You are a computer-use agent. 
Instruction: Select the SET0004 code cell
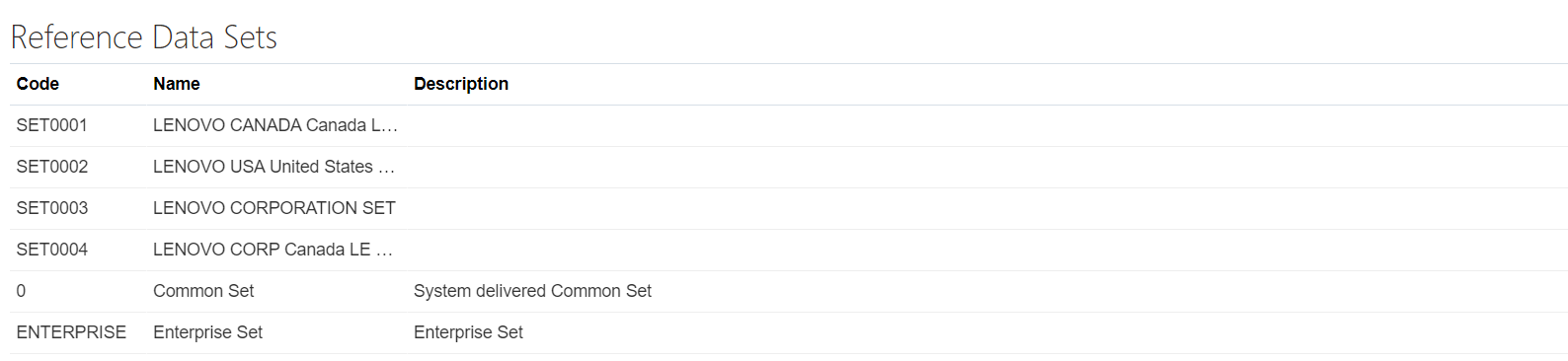click(52, 250)
